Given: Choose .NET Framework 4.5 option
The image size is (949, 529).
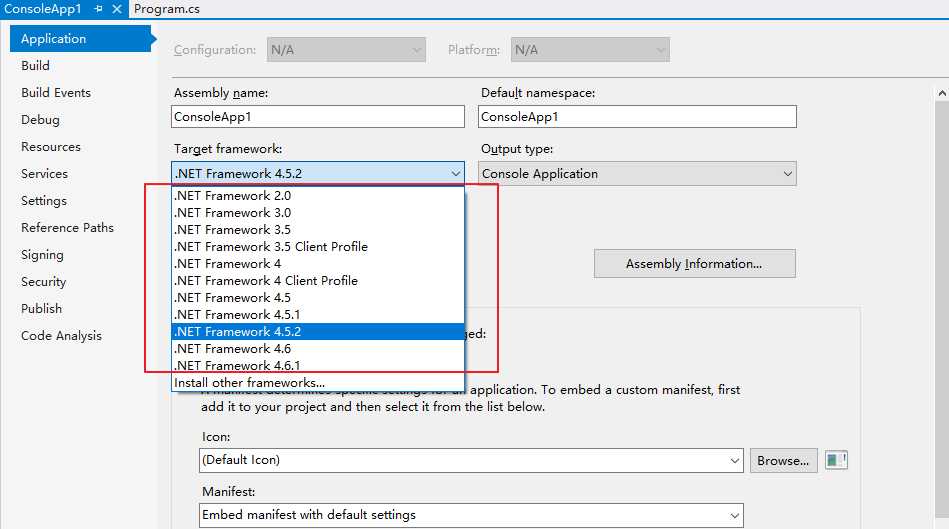Looking at the screenshot, I should [x=318, y=297].
